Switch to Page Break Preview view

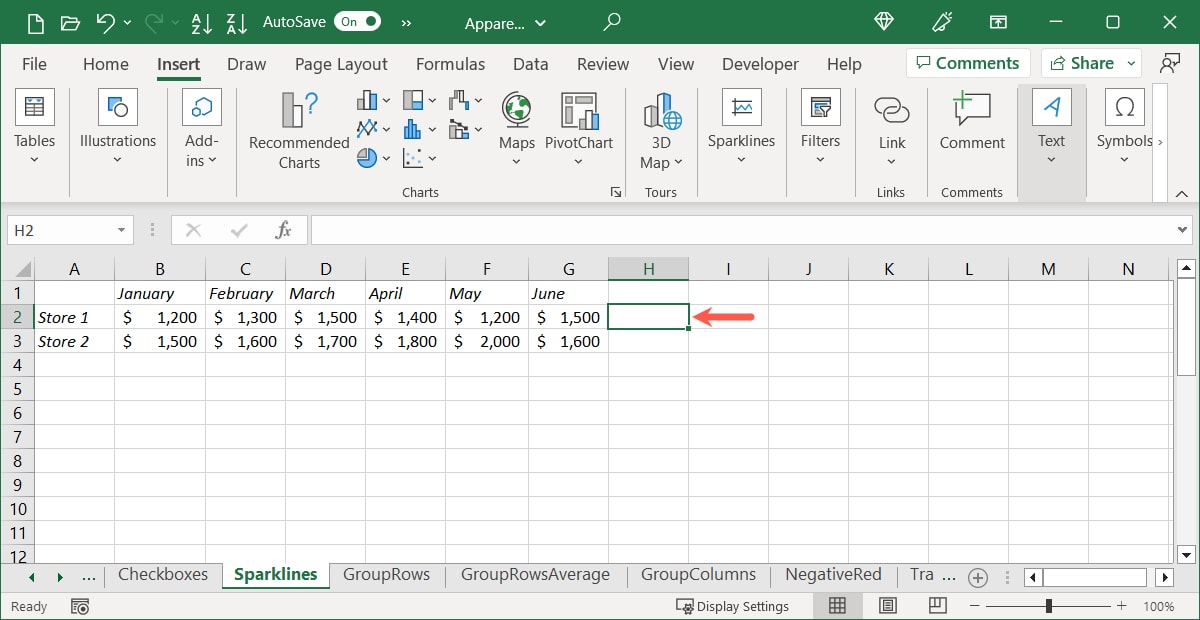(937, 605)
